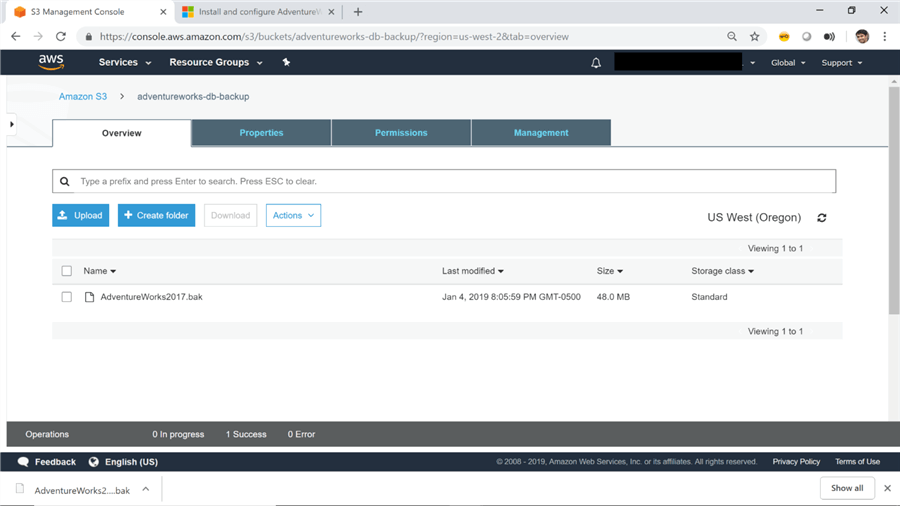Open the Privacy Policy link
Image resolution: width=900 pixels, height=506 pixels.
pos(796,462)
